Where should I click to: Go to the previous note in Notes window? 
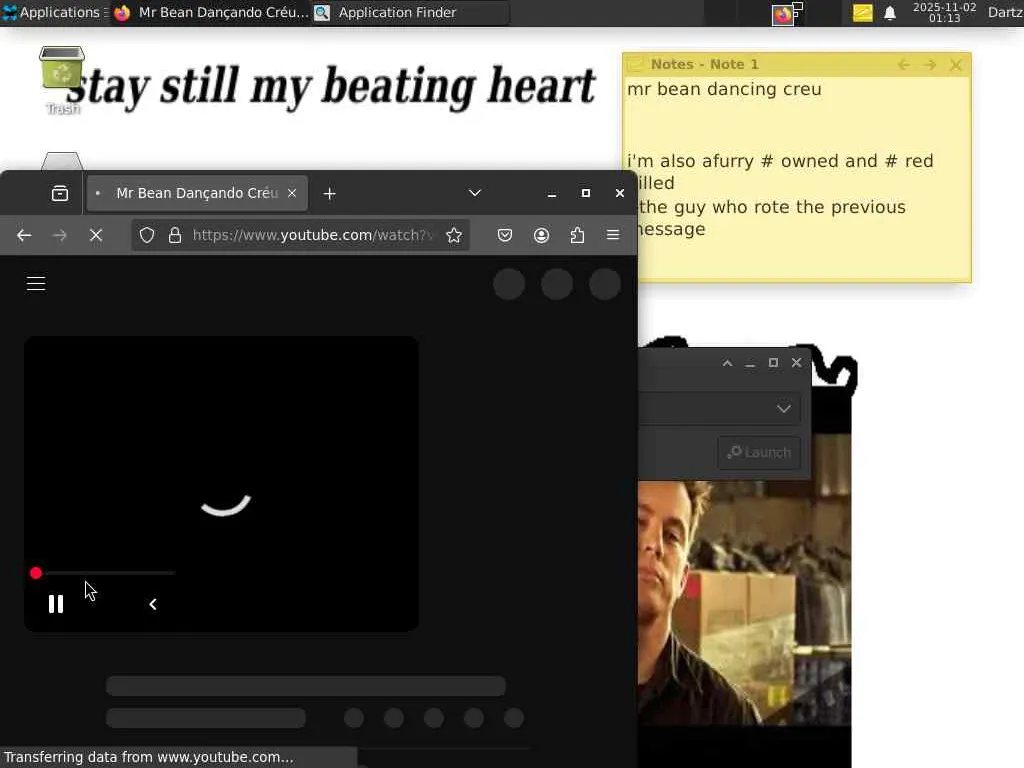pos(904,65)
